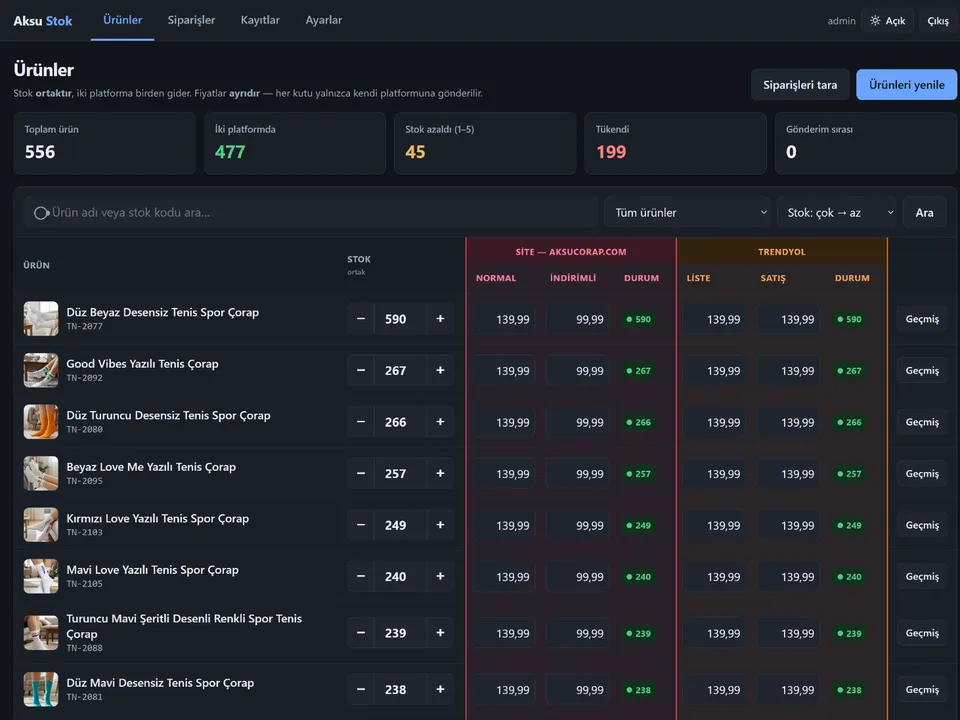Decrease stock for Good Vibes Yazılı Tenis Çorap
Screen dimensions: 960x720
click(x=361, y=370)
